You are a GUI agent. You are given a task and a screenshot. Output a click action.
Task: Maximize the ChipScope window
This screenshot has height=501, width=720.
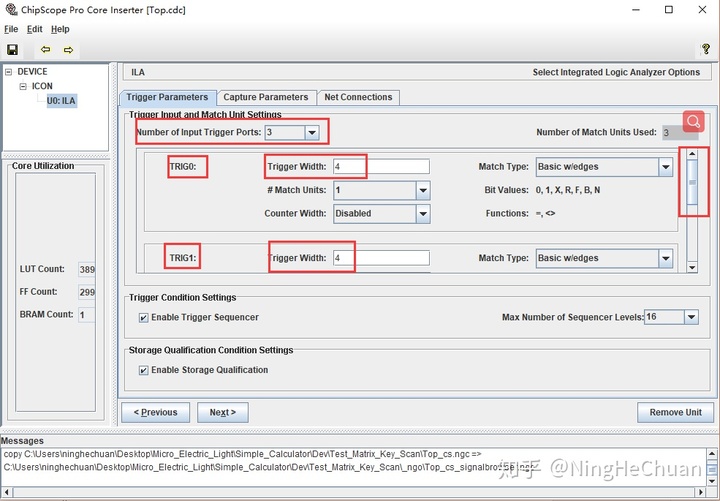(x=669, y=10)
